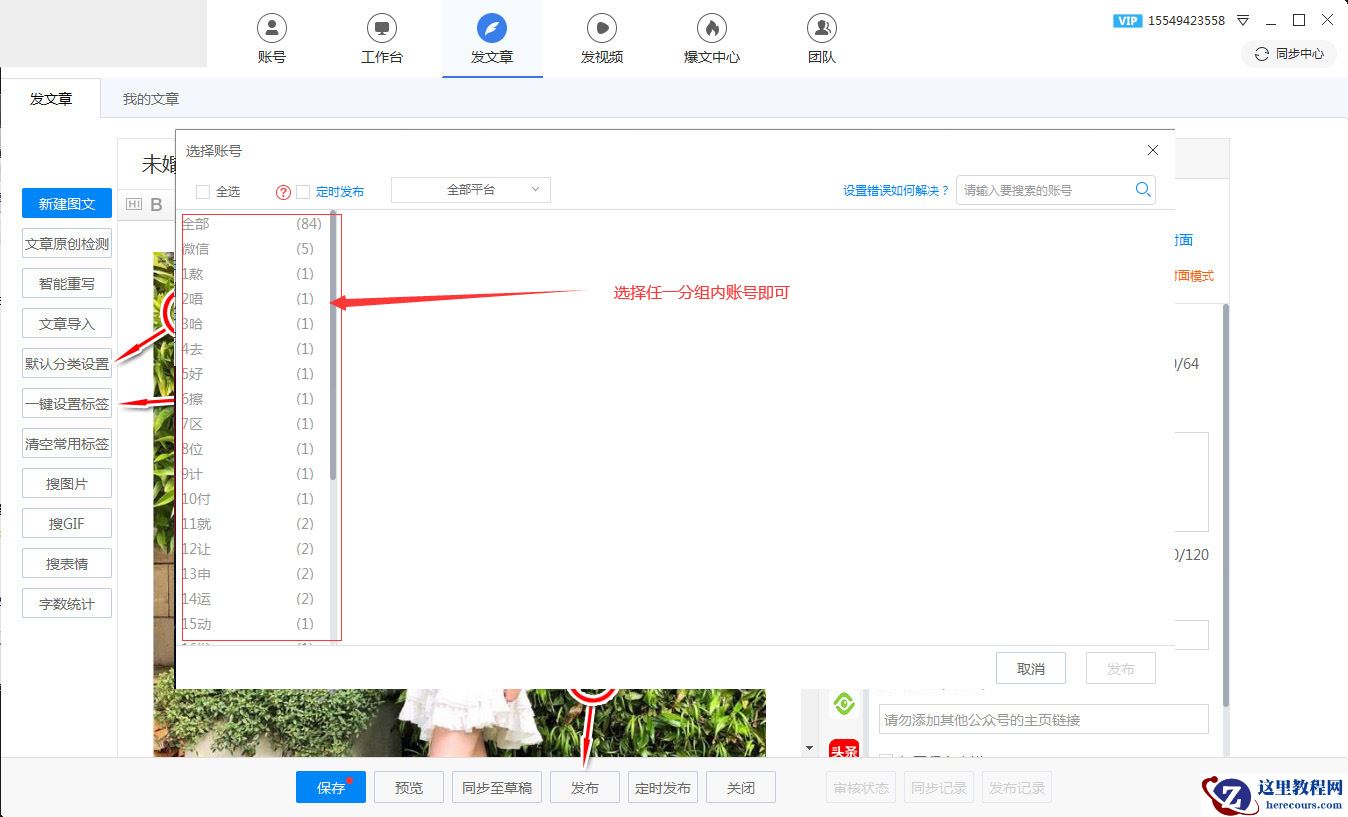Open the 爆文中心 section
The width and height of the screenshot is (1348, 817).
point(712,40)
